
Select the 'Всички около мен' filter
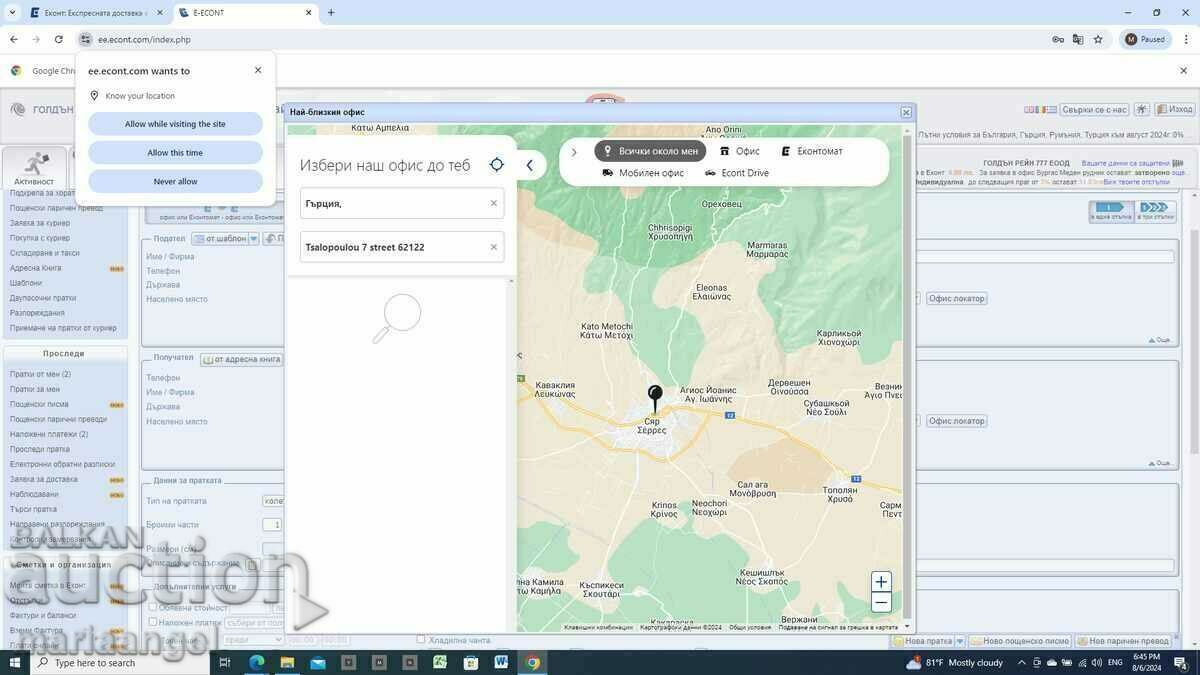[650, 151]
